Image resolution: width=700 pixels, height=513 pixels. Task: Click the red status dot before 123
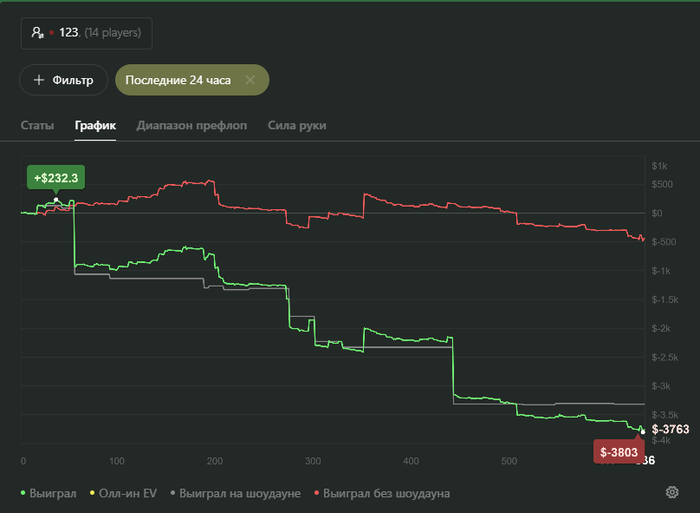[x=52, y=33]
